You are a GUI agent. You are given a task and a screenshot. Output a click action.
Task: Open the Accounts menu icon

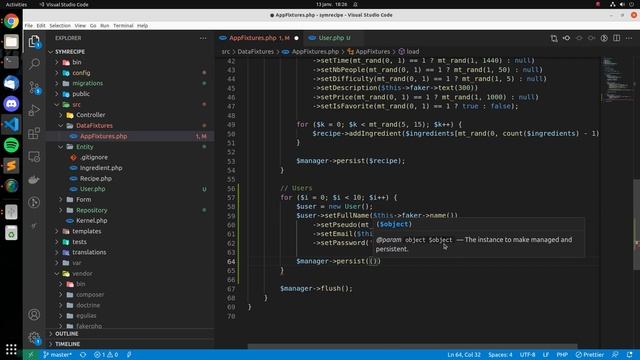[34, 314]
